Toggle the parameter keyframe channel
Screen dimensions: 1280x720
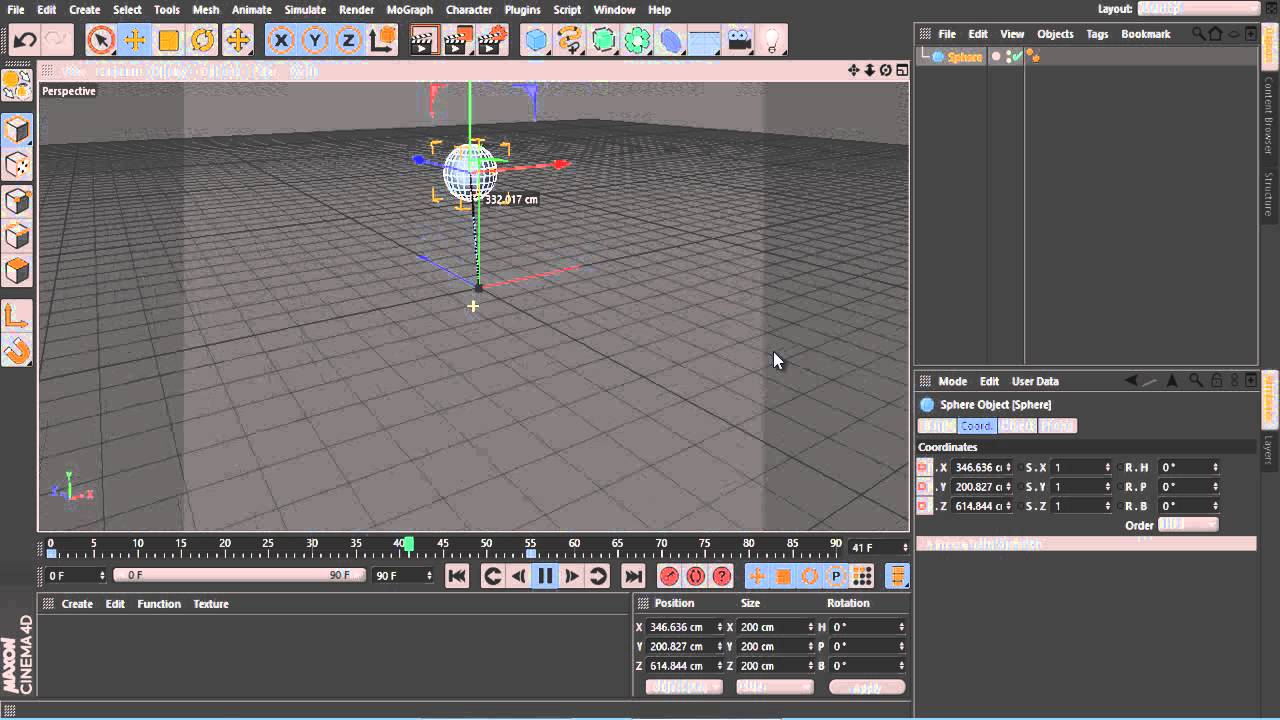[x=836, y=576]
